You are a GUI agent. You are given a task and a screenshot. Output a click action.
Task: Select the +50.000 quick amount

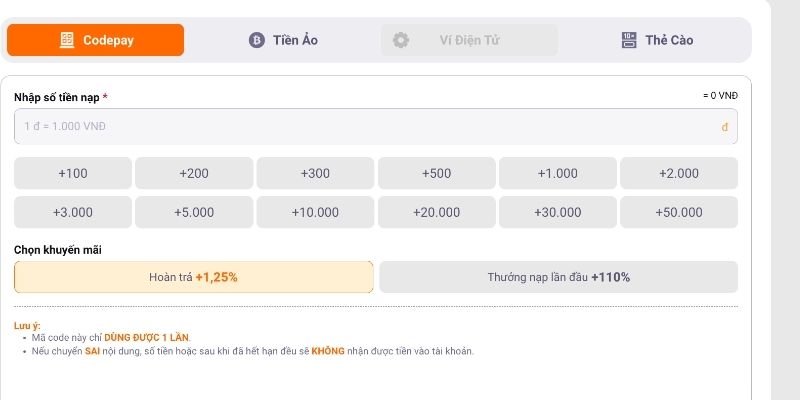coord(679,212)
